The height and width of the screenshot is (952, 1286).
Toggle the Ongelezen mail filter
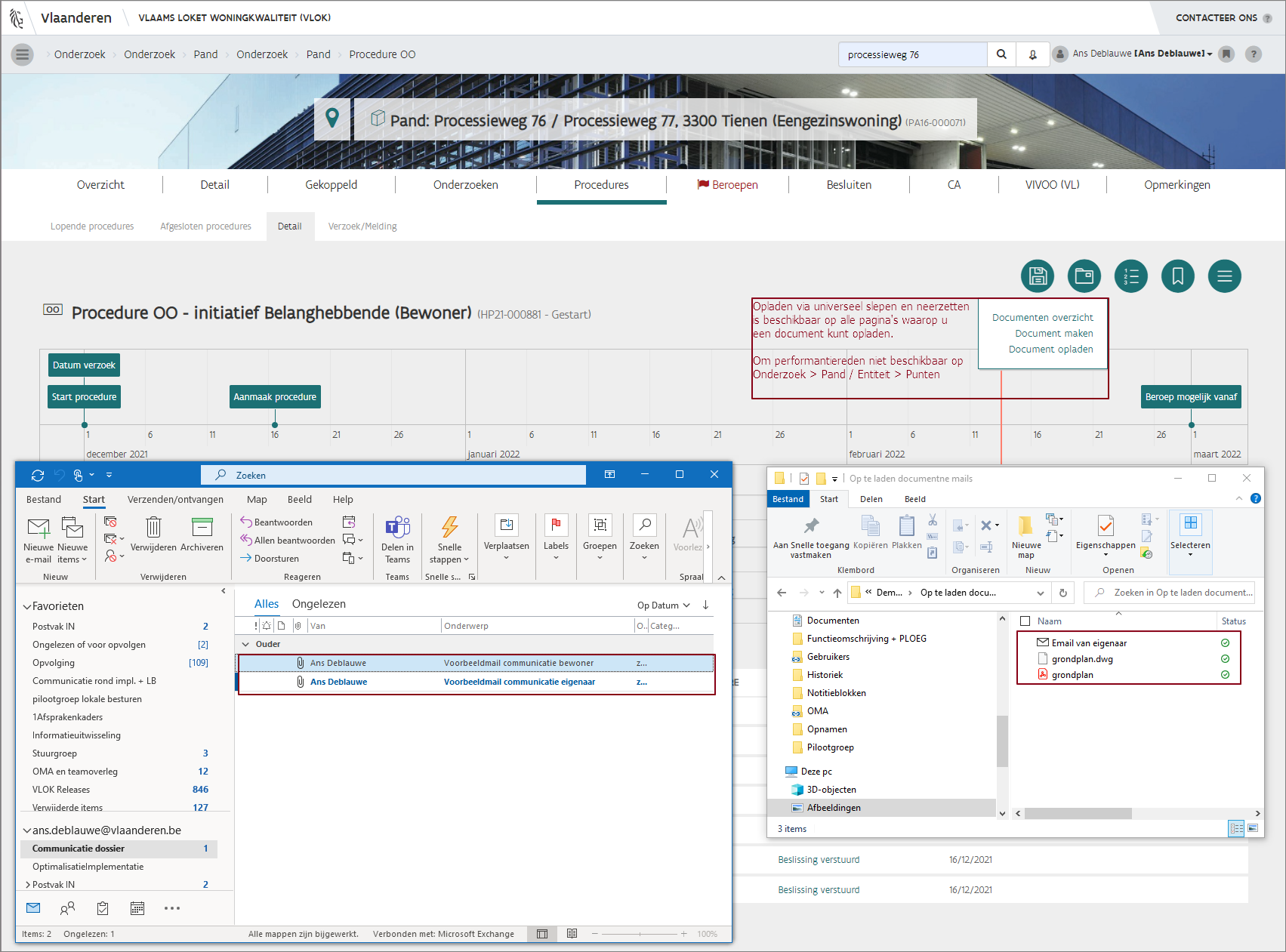pyautogui.click(x=319, y=604)
